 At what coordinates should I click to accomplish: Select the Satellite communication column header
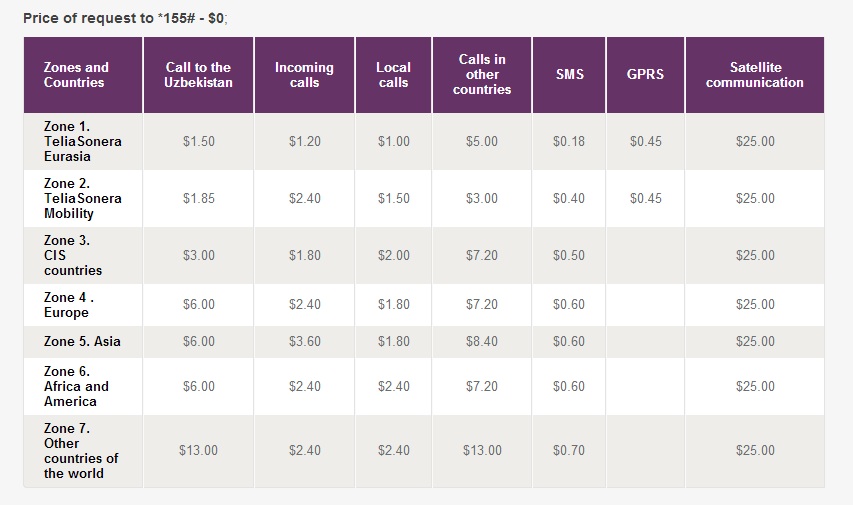(x=754, y=75)
